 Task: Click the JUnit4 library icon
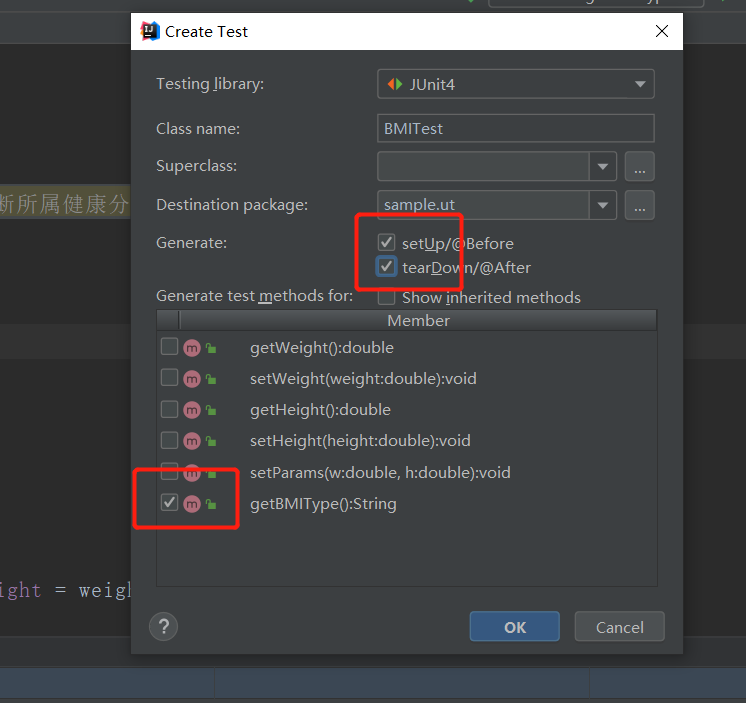point(394,84)
